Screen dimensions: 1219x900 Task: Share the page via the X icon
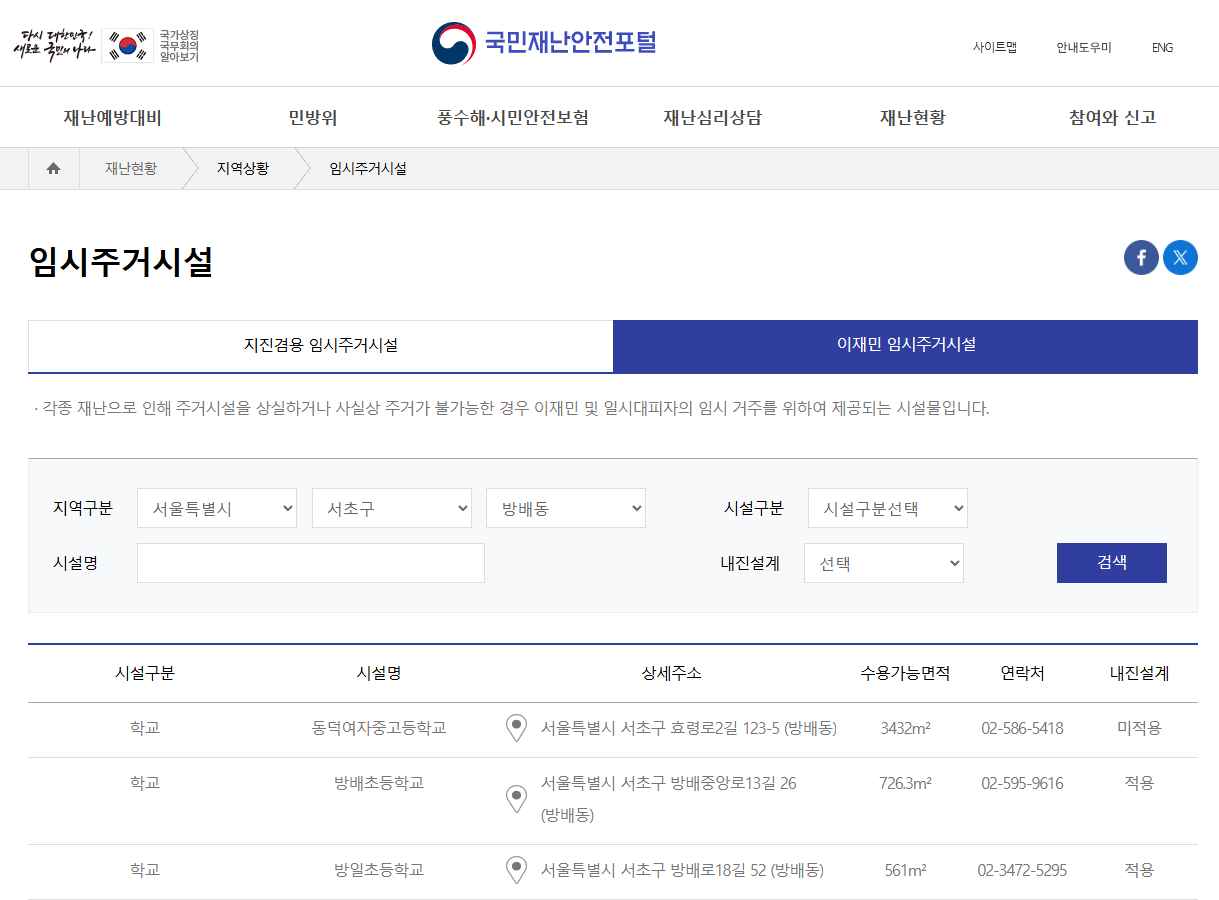point(1180,257)
